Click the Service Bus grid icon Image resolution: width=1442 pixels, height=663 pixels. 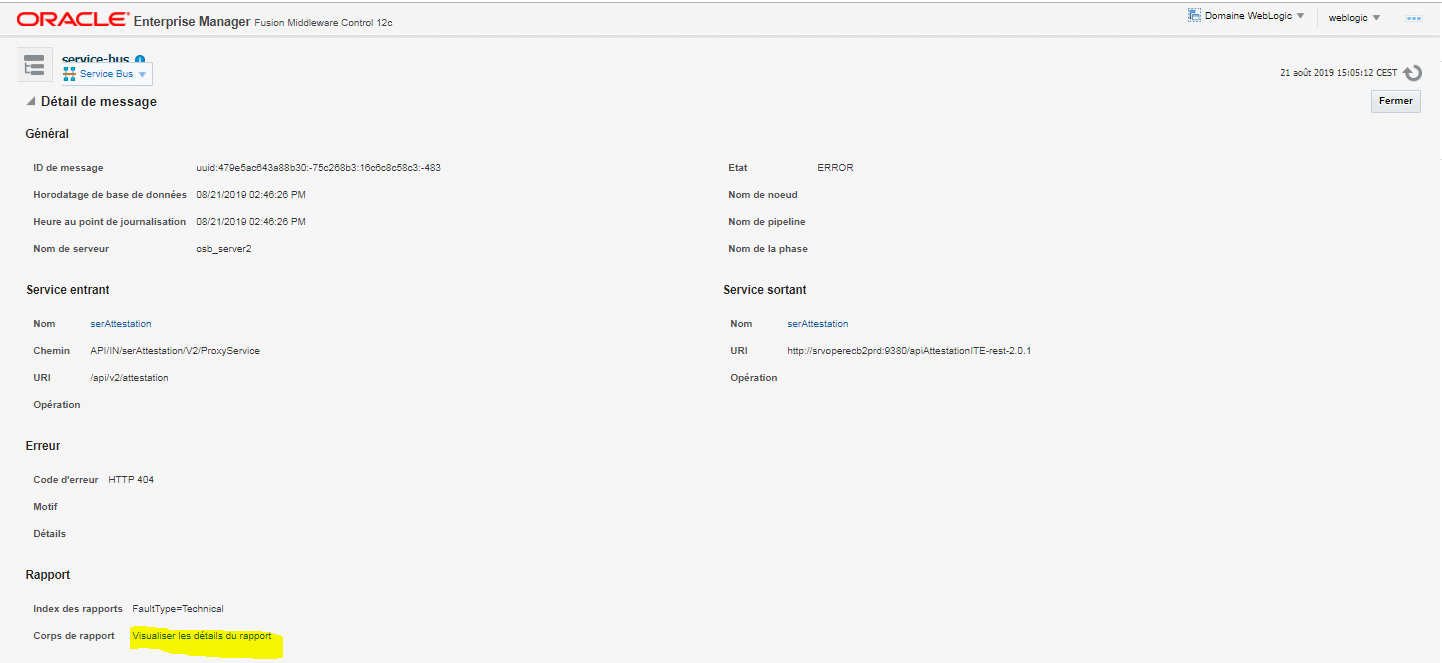click(x=70, y=74)
